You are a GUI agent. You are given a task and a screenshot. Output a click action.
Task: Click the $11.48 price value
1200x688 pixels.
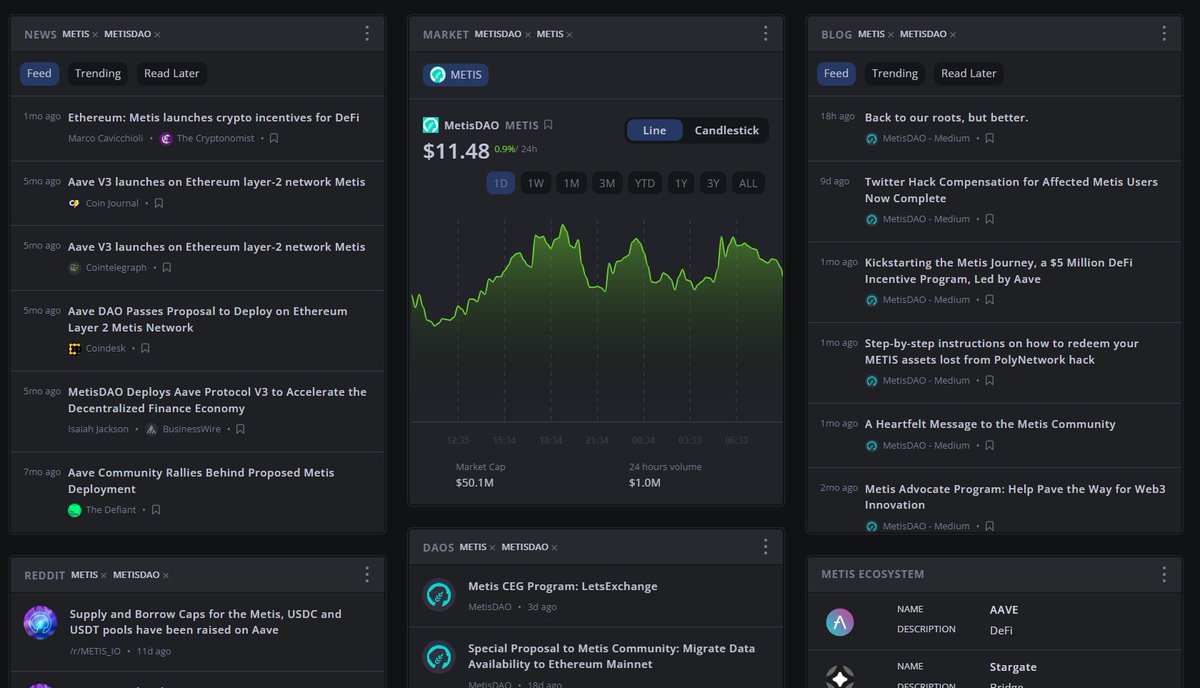click(x=456, y=151)
